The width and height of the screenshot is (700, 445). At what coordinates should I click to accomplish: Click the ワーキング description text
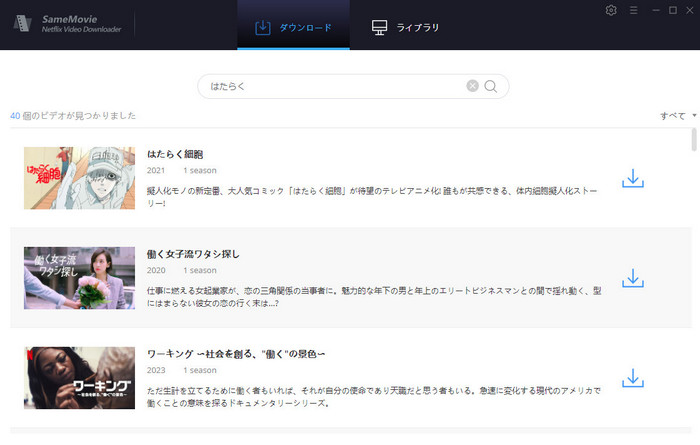(x=374, y=397)
